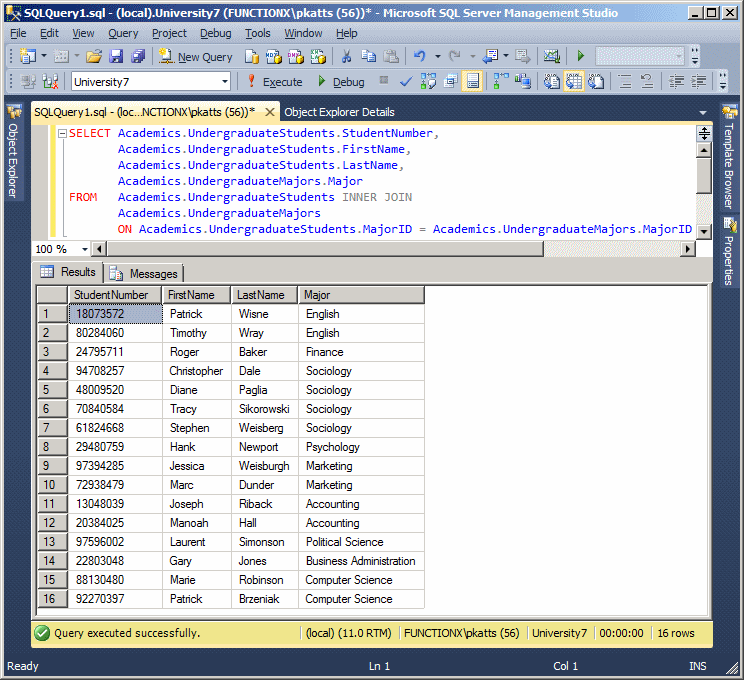This screenshot has height=680, width=744.
Task: Click the editor vertical scrollbar thumb
Action: coord(704,176)
